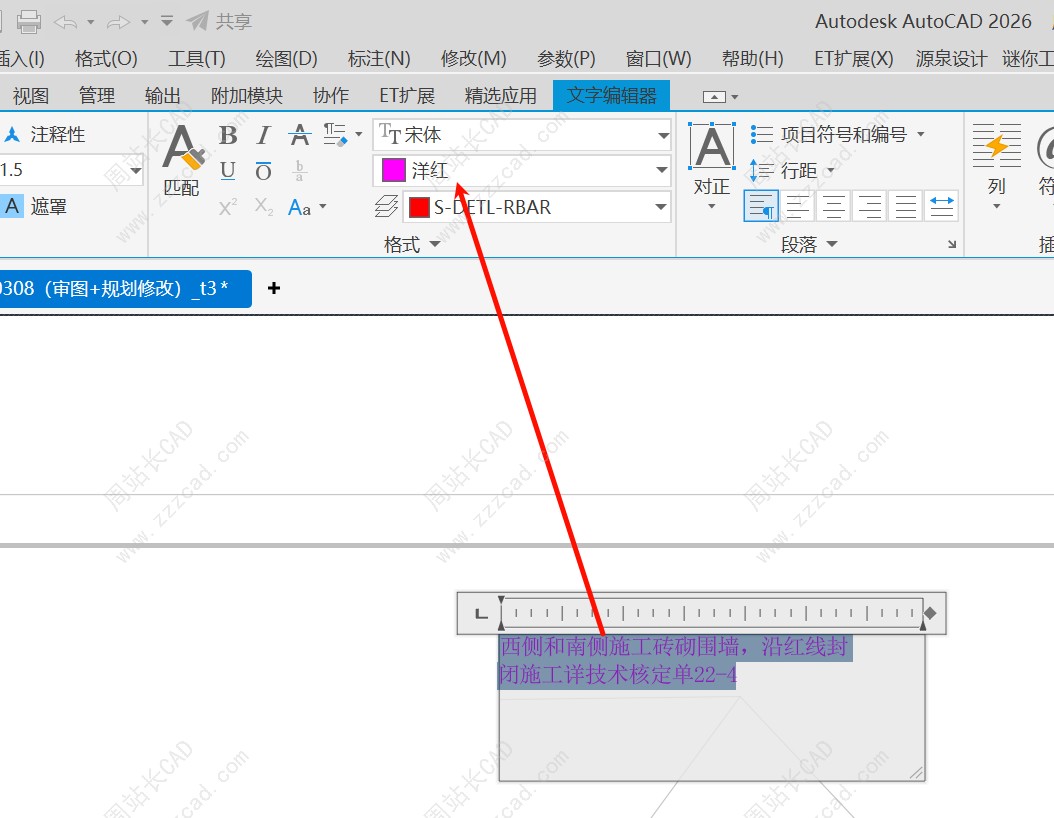Image resolution: width=1054 pixels, height=818 pixels.
Task: Apply strikethrough to the selected text
Action: (299, 135)
